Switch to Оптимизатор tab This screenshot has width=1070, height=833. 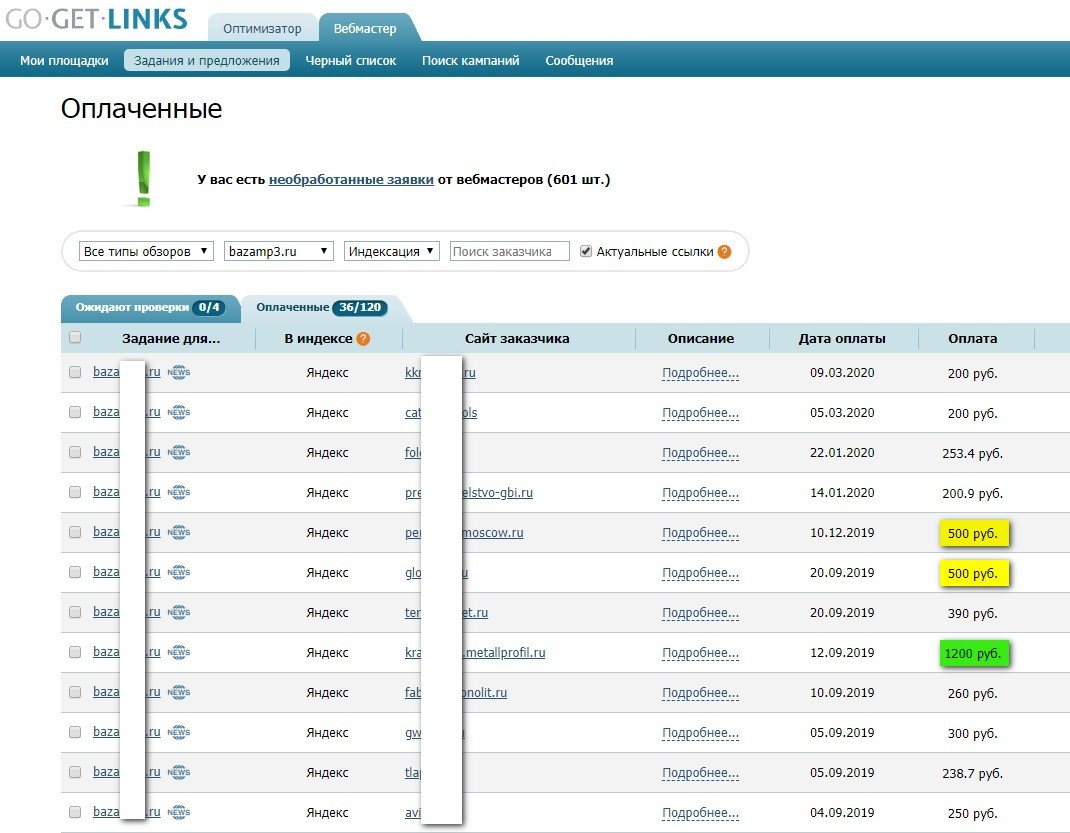click(x=262, y=29)
